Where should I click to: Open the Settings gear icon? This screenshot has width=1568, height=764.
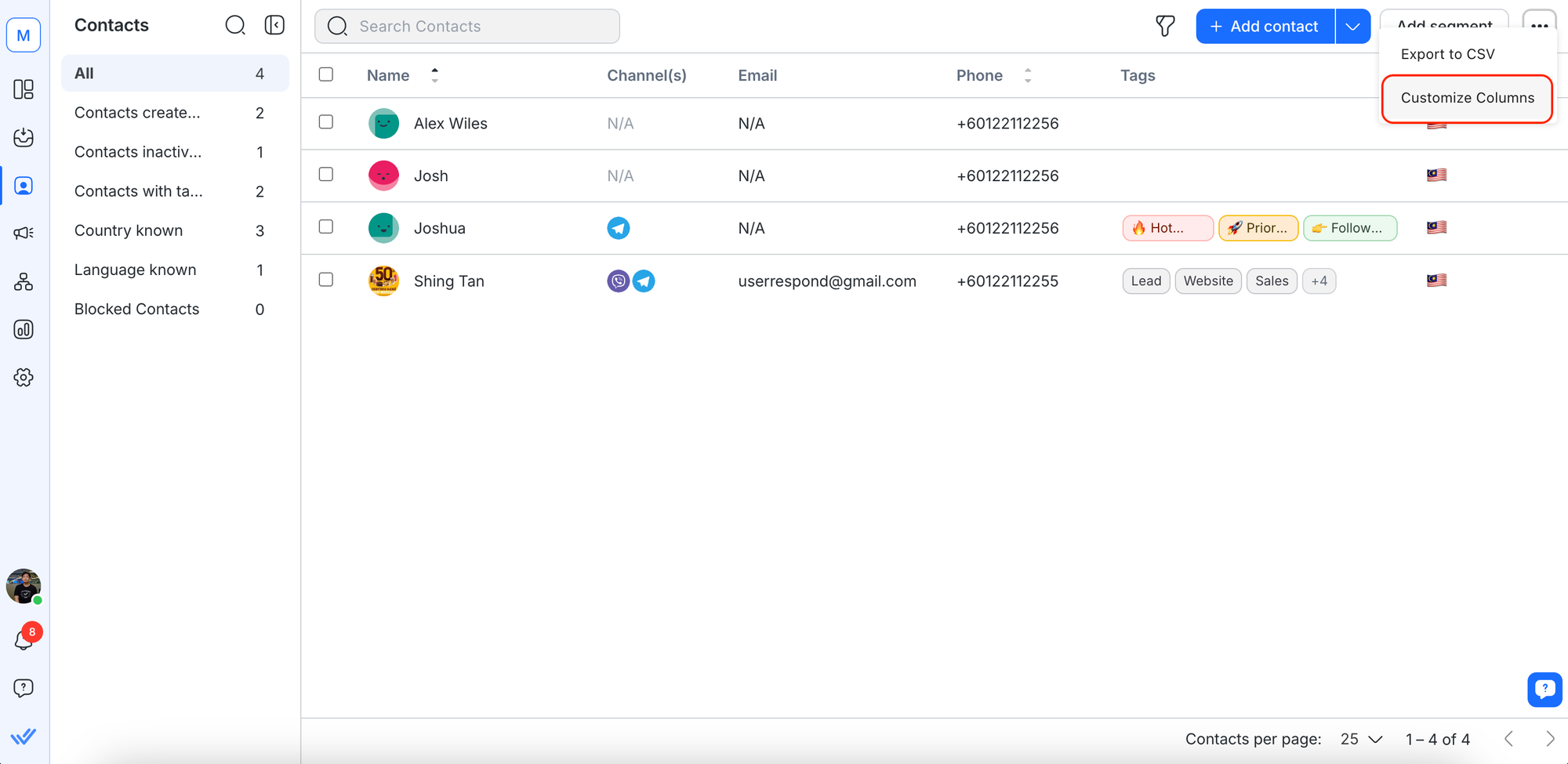(x=24, y=378)
